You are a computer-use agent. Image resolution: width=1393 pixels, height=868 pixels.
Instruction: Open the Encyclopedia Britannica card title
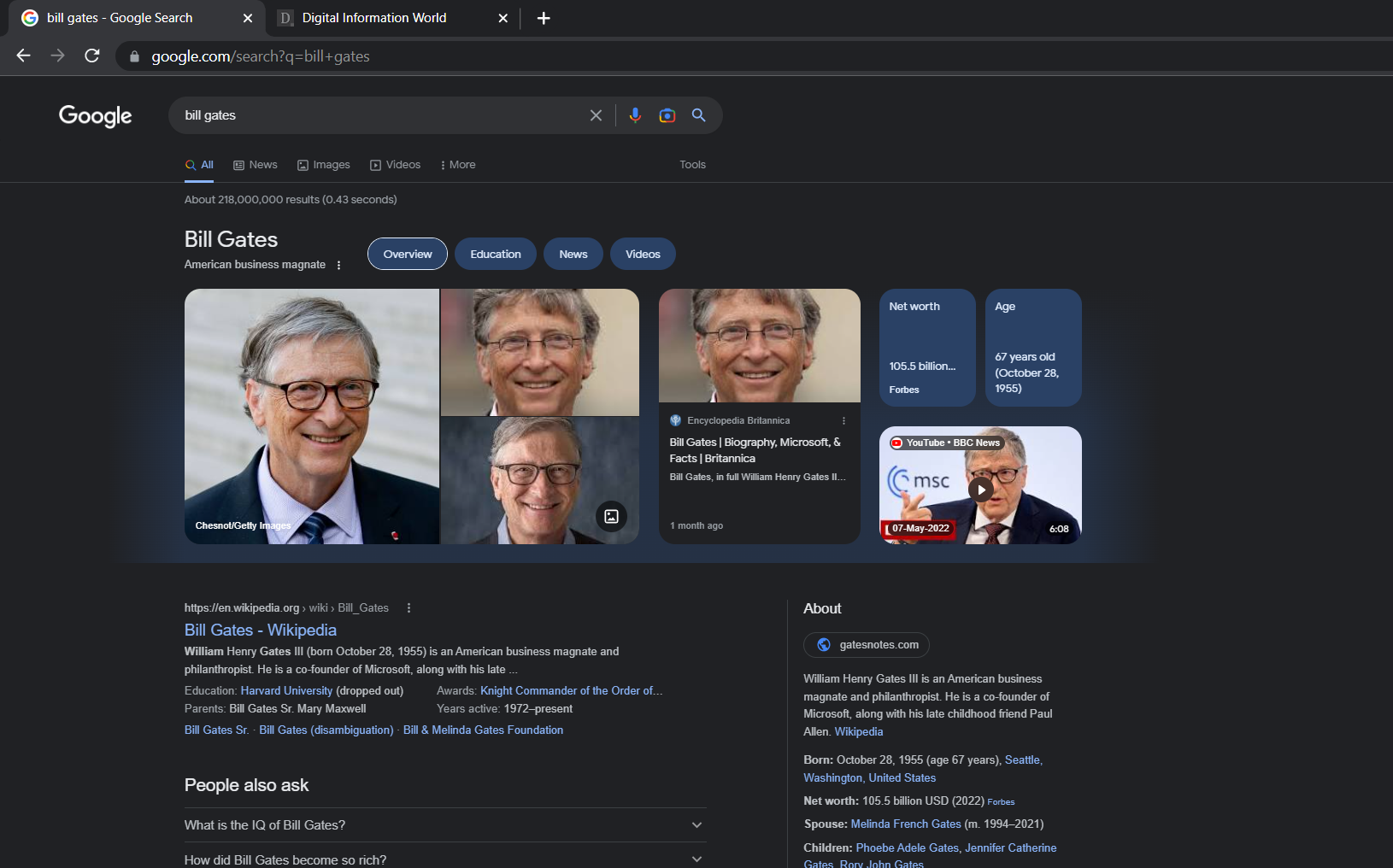[755, 450]
